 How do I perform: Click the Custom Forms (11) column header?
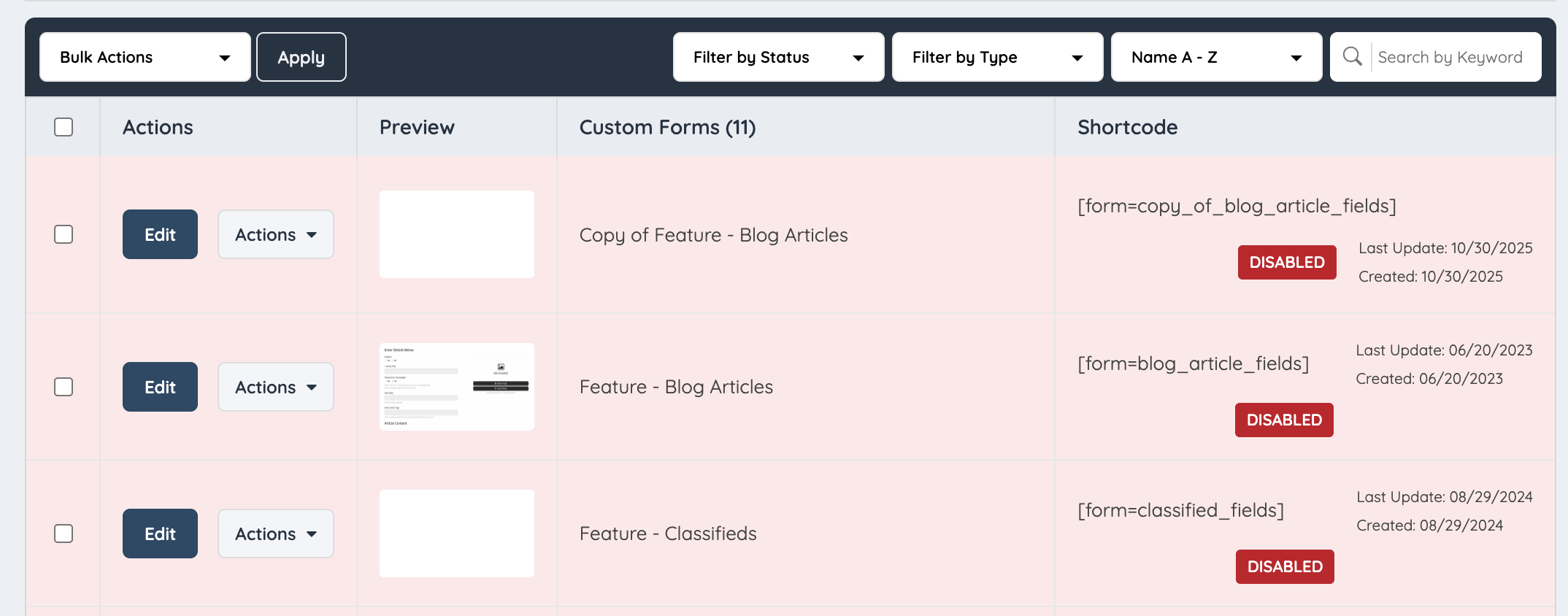(x=667, y=127)
